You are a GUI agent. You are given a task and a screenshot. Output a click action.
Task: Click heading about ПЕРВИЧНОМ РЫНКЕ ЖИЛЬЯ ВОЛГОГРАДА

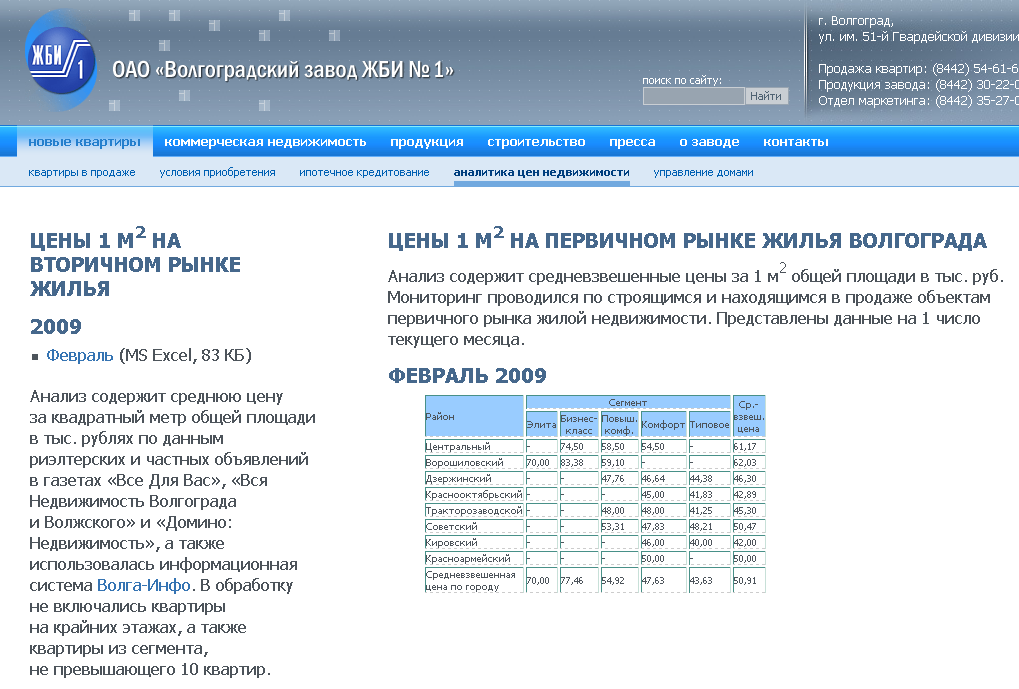point(687,239)
